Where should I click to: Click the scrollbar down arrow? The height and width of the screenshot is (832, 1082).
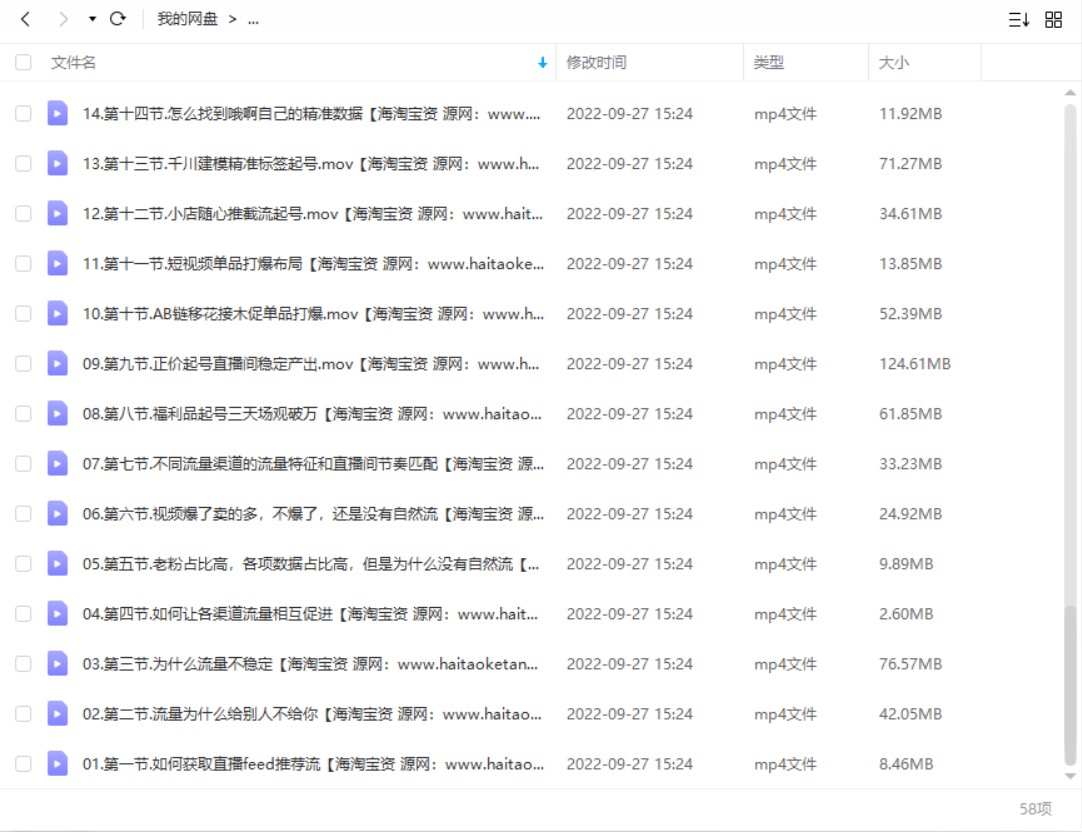pos(1070,776)
